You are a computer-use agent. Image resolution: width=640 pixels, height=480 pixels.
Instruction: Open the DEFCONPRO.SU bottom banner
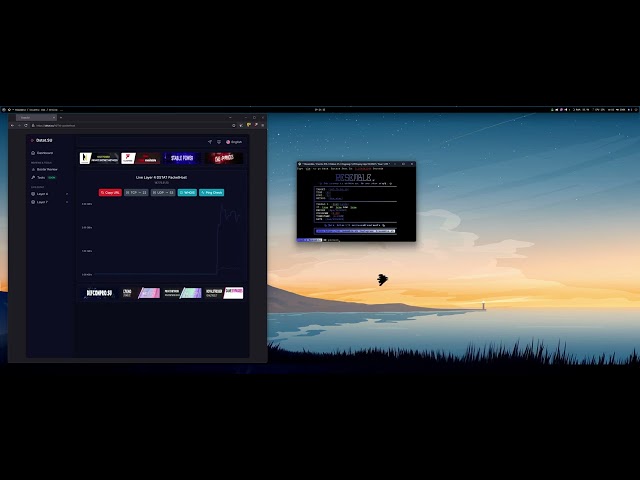pyautogui.click(x=99, y=293)
